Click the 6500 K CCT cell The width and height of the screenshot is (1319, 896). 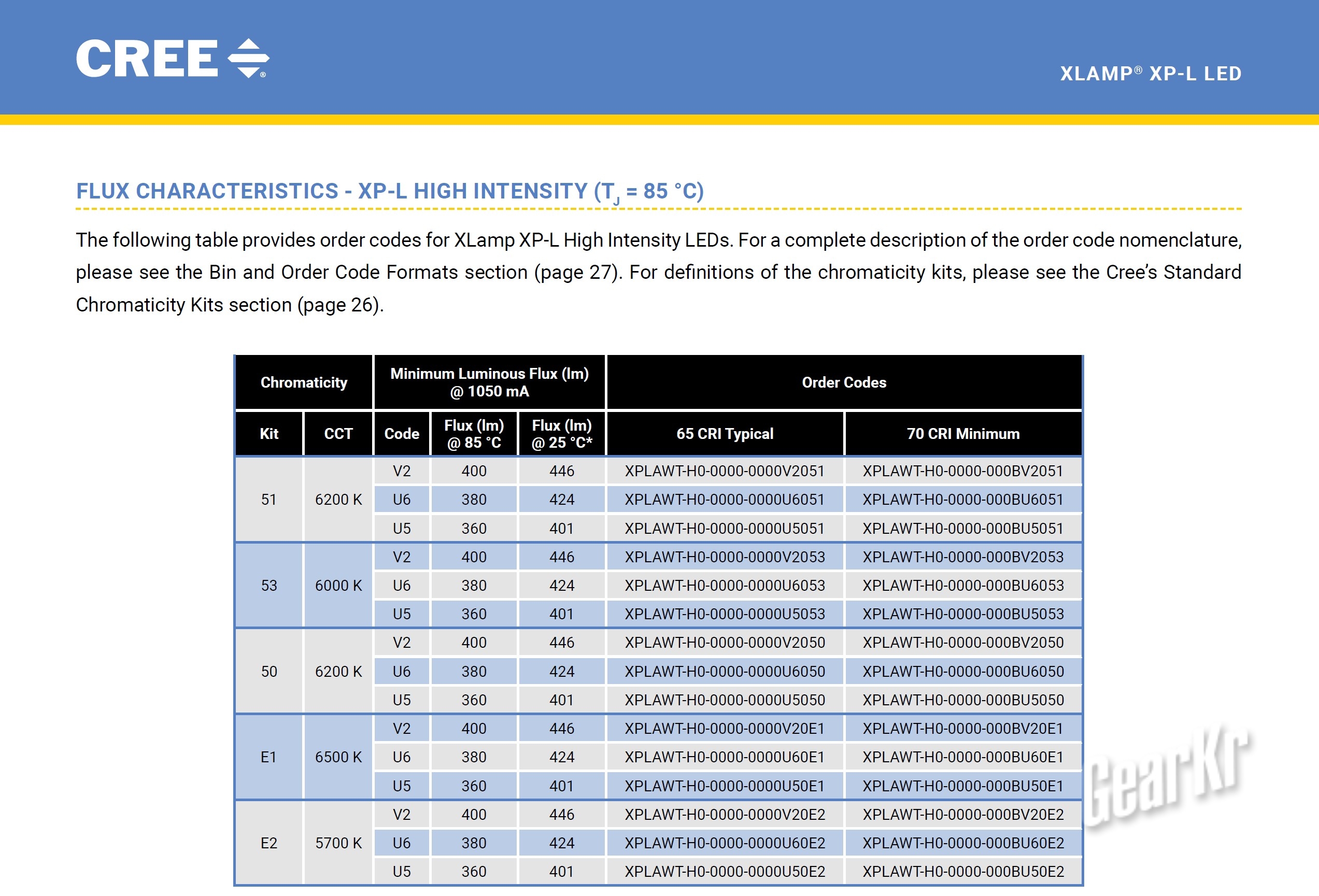(338, 757)
